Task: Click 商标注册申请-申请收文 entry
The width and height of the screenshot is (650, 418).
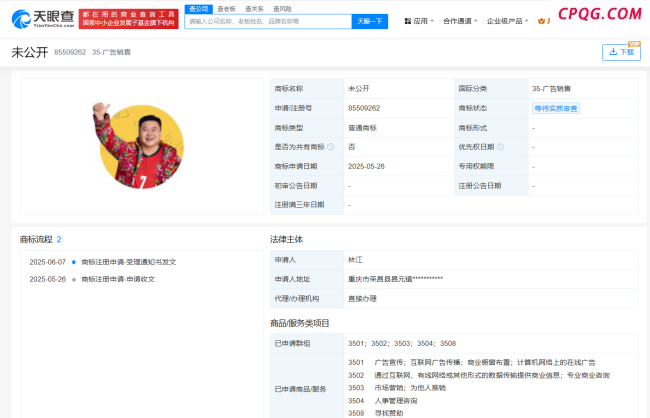Action: coord(118,279)
